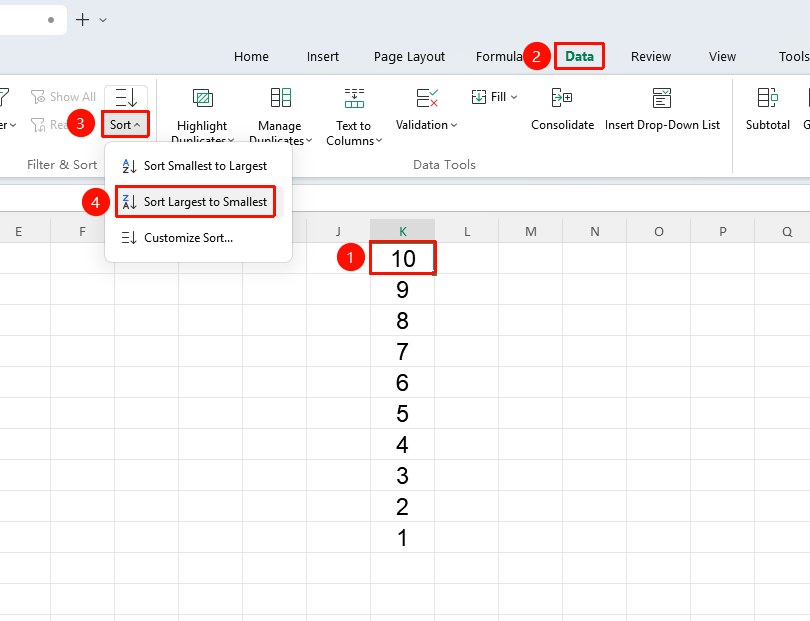Open the Data tab
The height and width of the screenshot is (621, 810).
580,56
